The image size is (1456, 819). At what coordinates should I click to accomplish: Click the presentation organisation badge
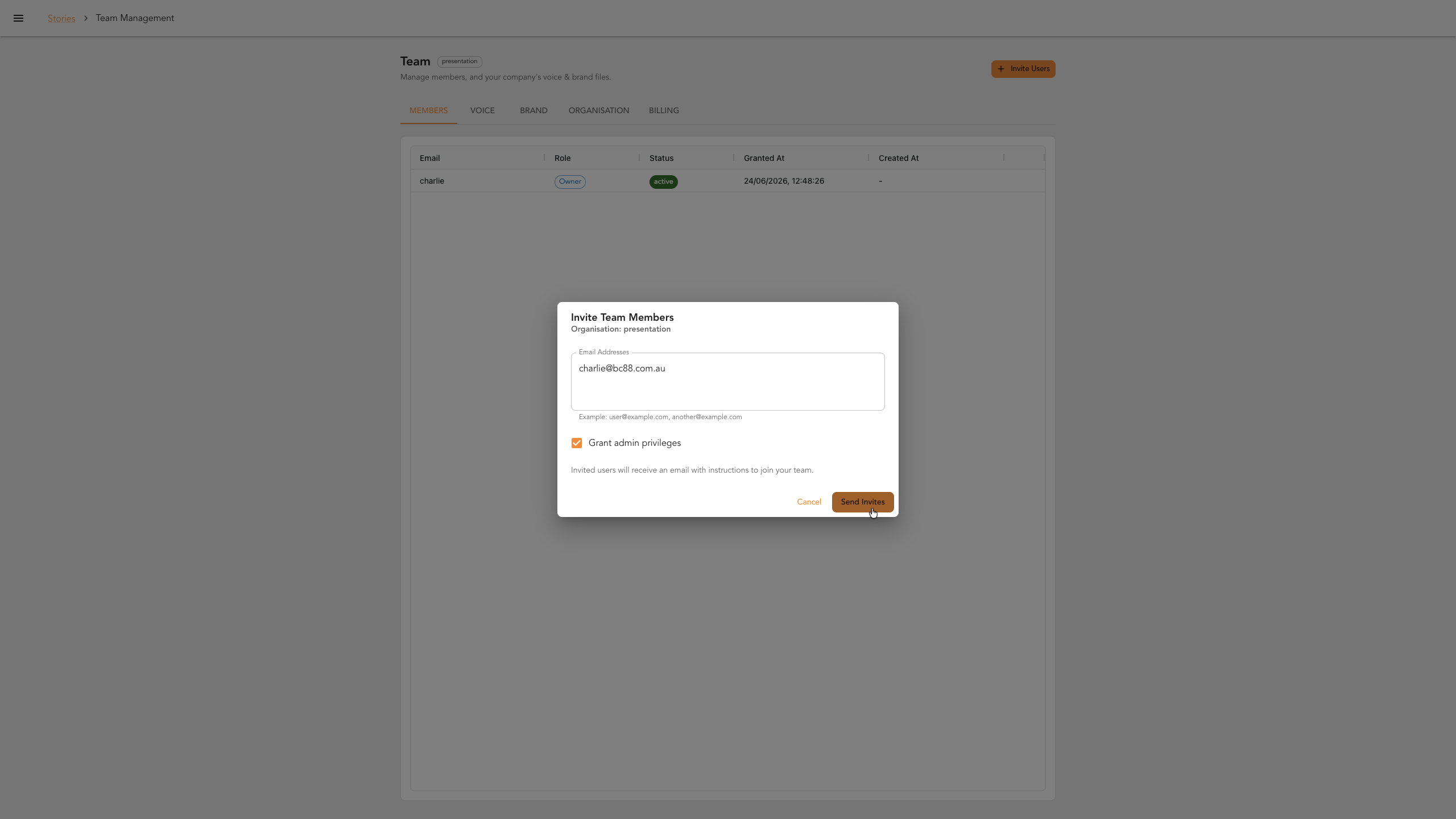pyautogui.click(x=460, y=61)
